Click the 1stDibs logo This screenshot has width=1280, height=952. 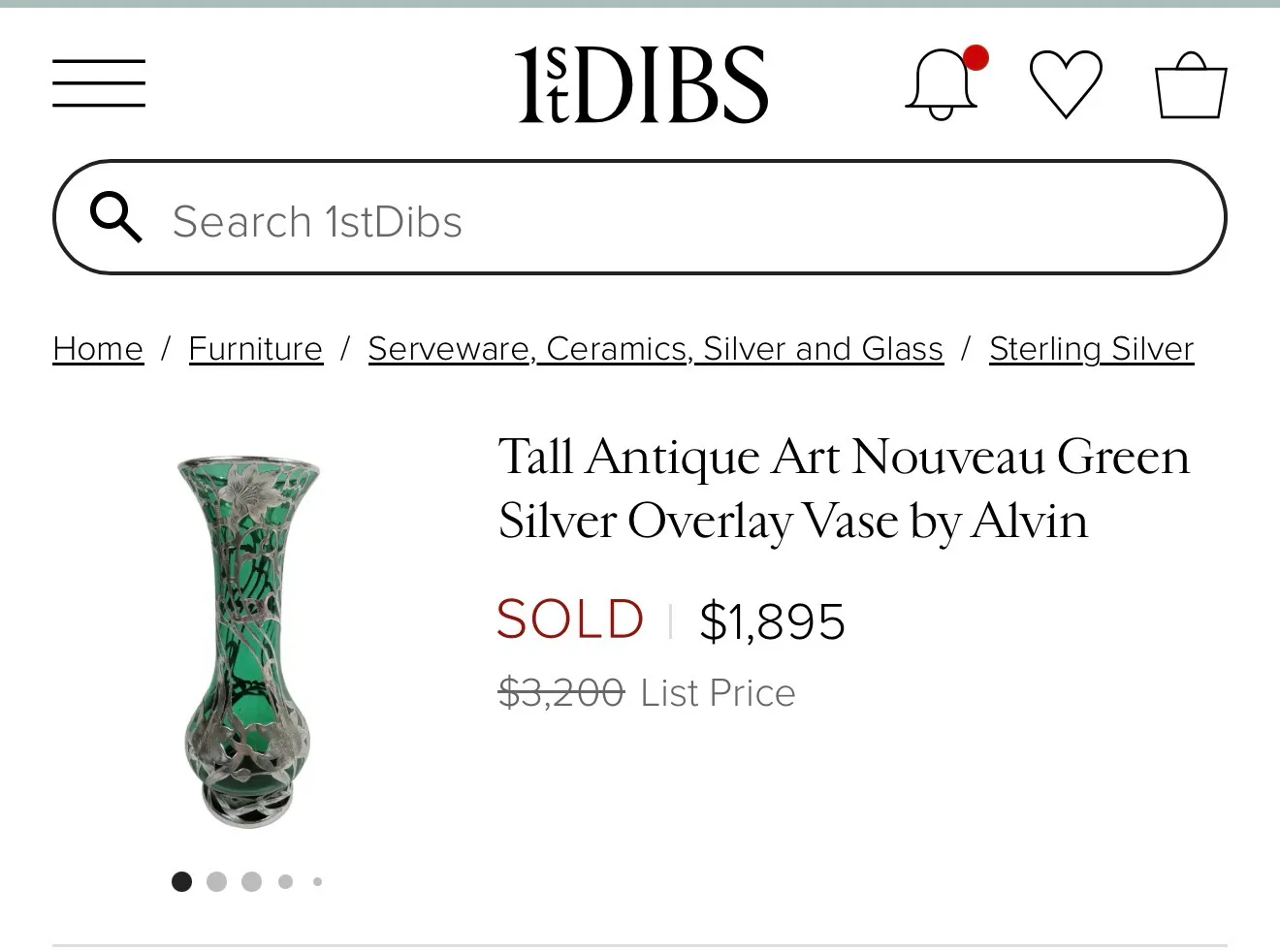pyautogui.click(x=641, y=84)
